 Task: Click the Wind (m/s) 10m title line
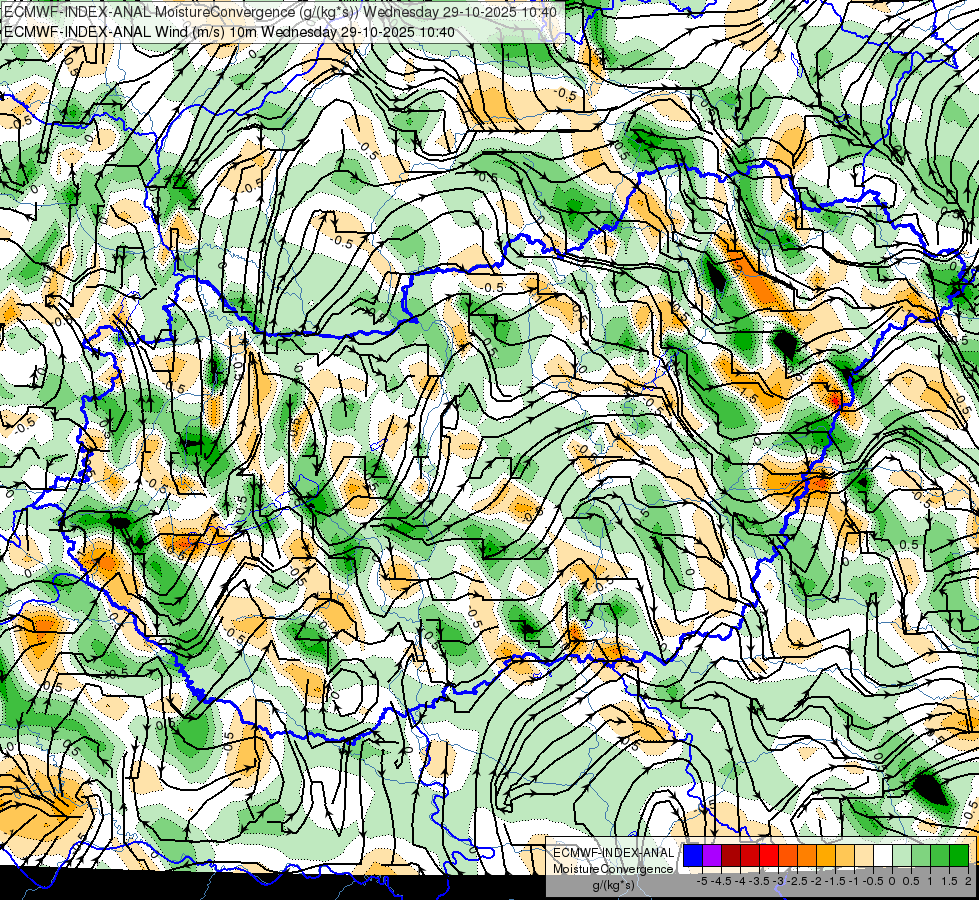tap(229, 32)
